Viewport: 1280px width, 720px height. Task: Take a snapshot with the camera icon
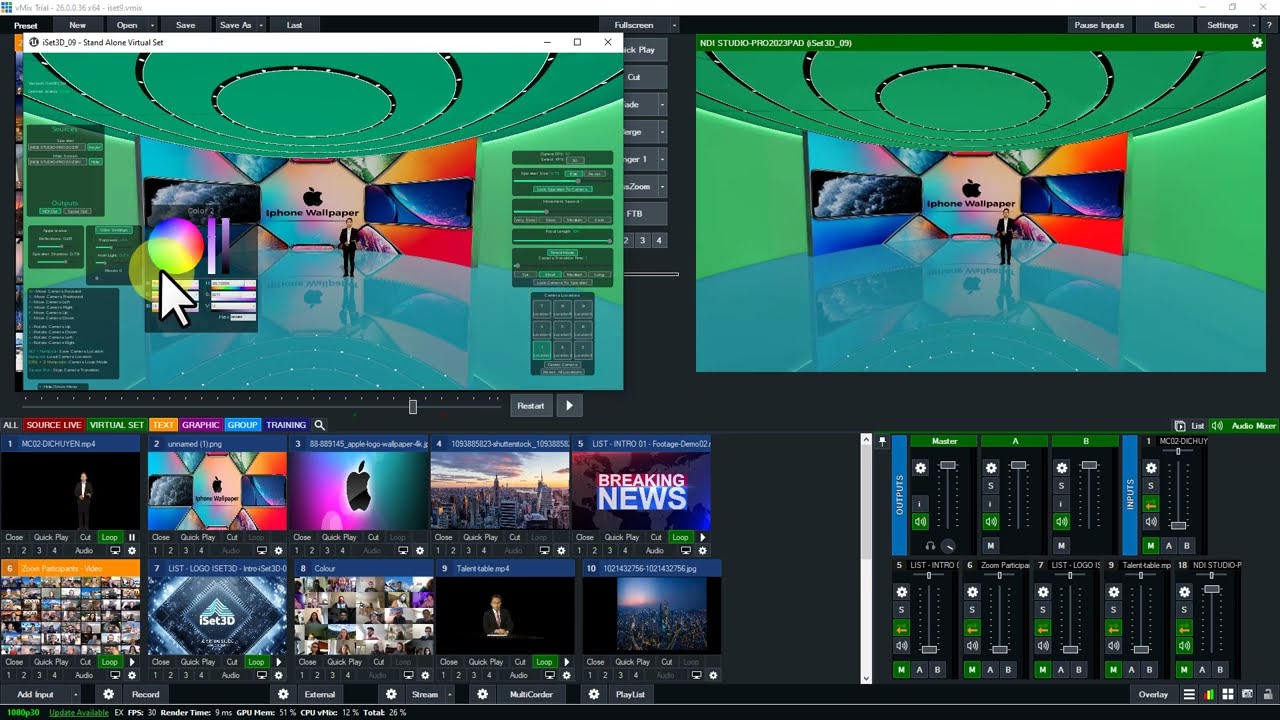(1247, 694)
